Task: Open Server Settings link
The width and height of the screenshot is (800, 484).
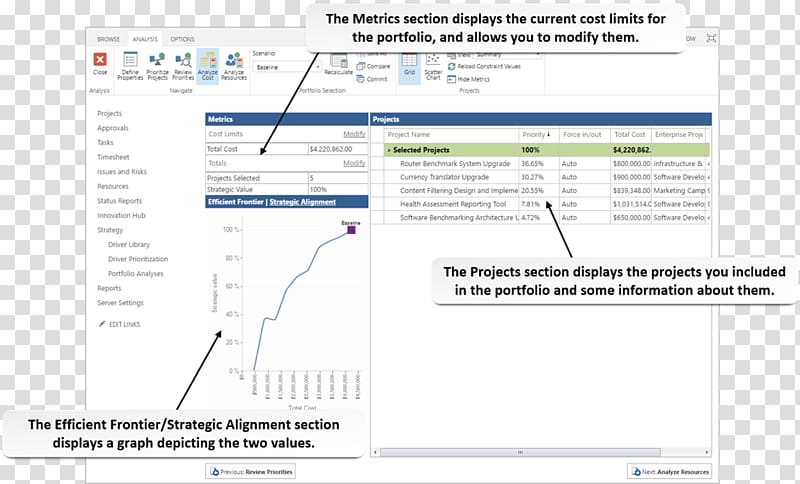Action: click(120, 302)
